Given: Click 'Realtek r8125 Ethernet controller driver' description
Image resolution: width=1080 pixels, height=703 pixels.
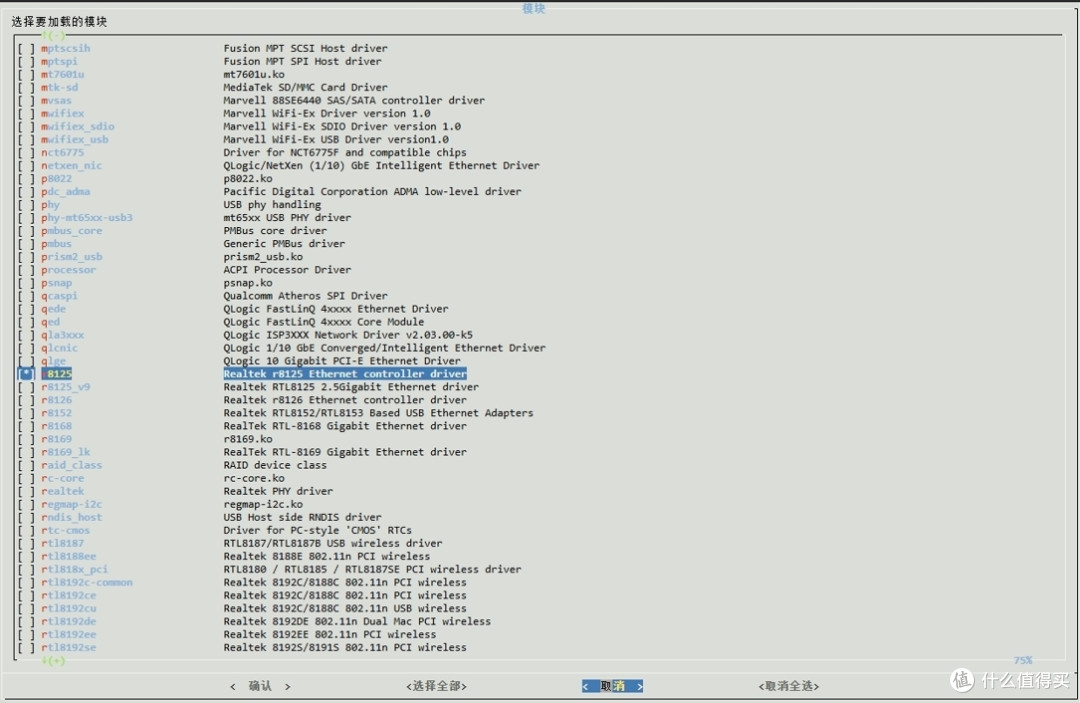Looking at the screenshot, I should (345, 374).
